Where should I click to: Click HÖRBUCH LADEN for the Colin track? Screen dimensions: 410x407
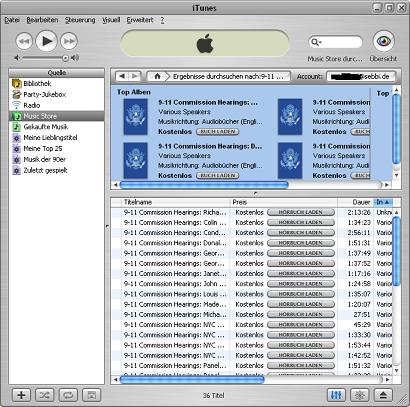(x=301, y=222)
